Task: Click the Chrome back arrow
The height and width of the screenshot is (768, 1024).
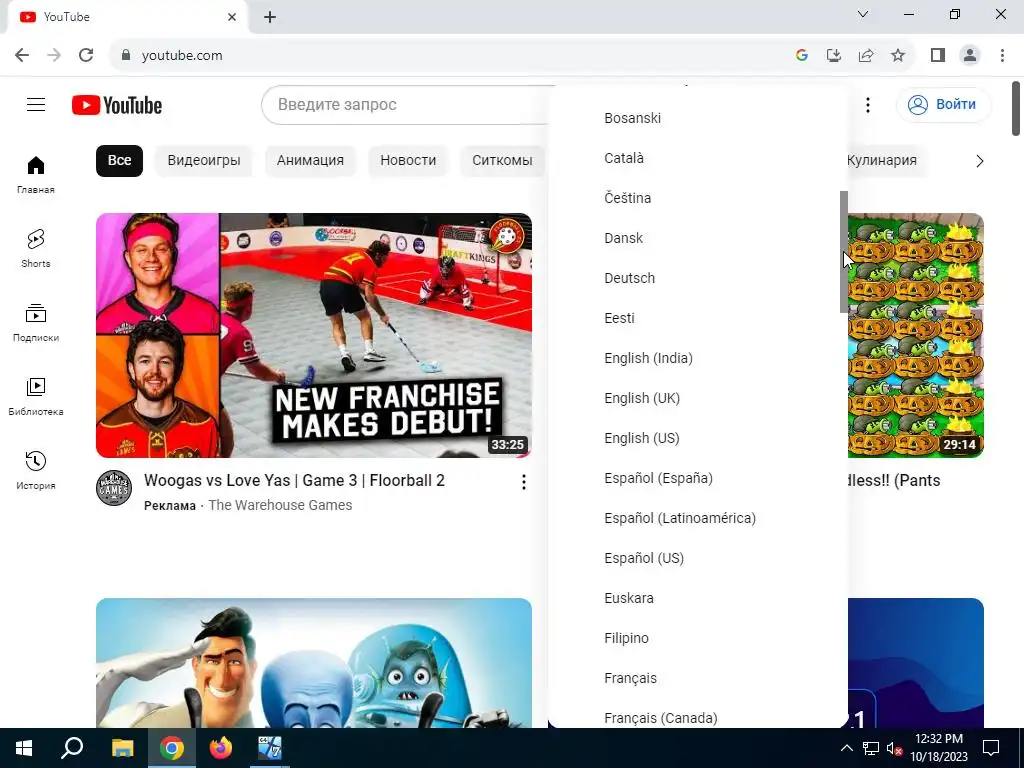Action: 22,56
